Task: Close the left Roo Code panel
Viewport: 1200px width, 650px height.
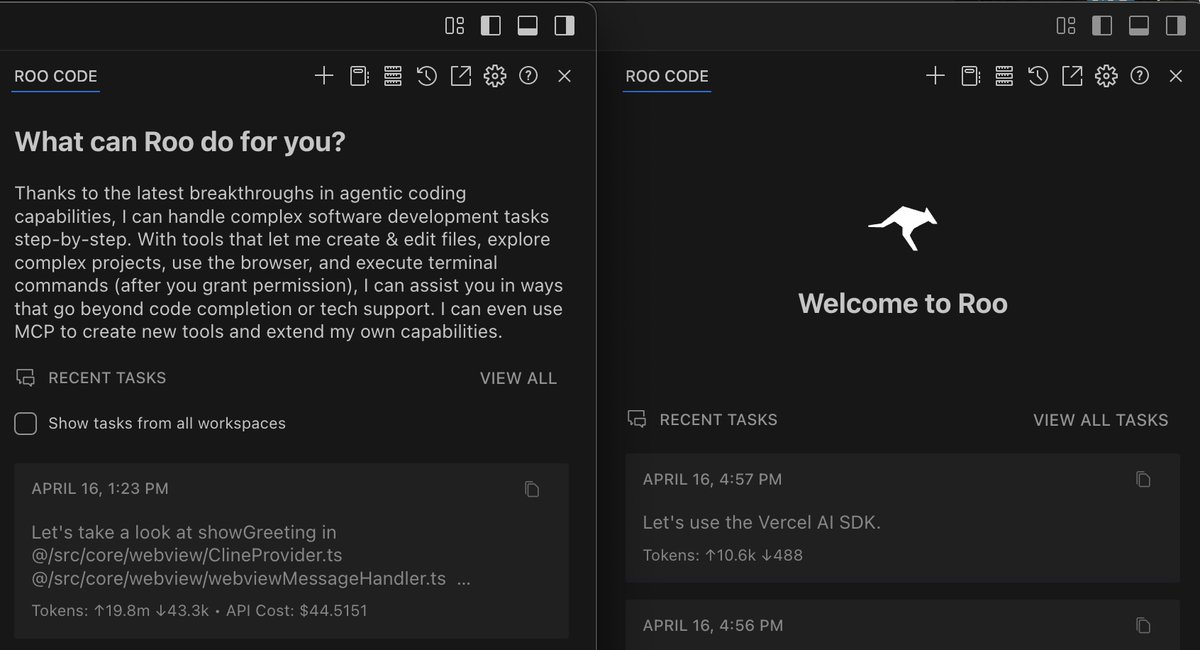Action: point(565,76)
